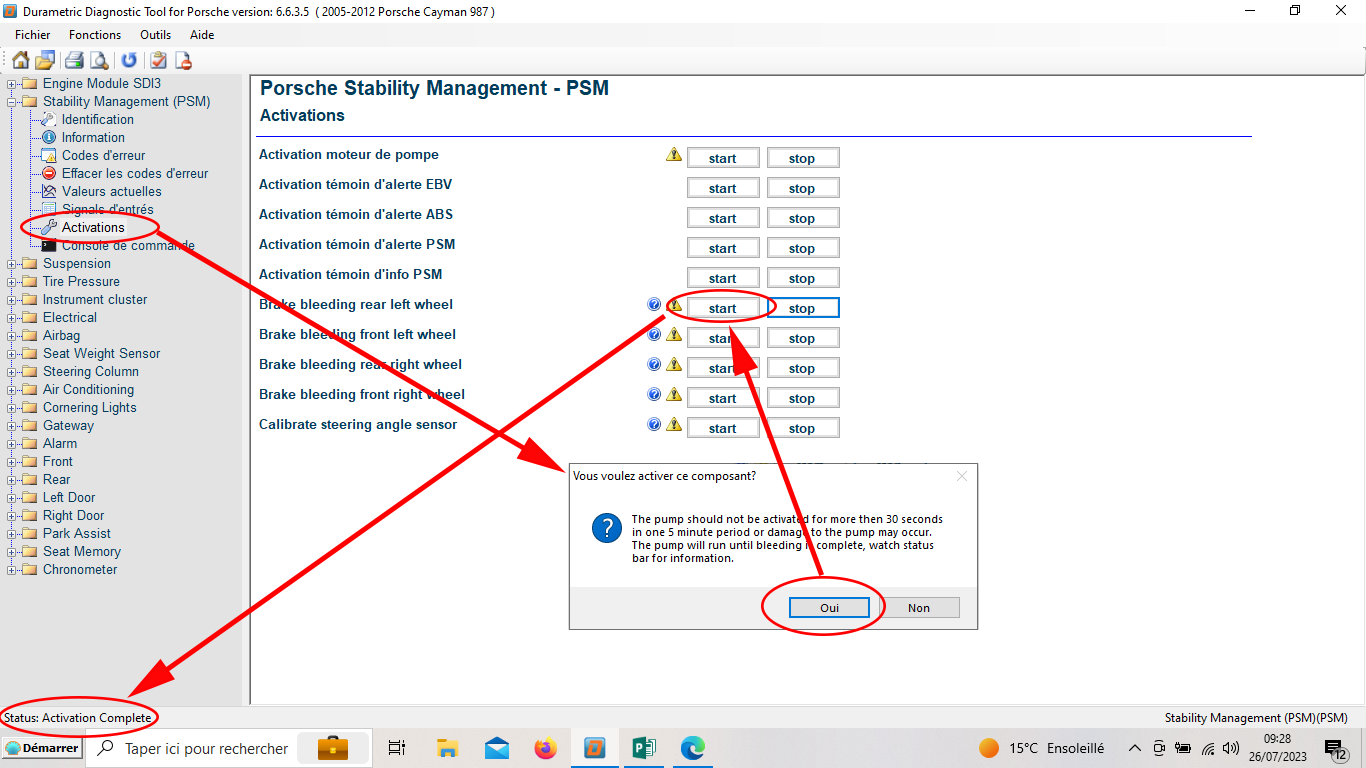Click the volume icon in system tray
Viewport: 1366px width, 768px height.
[1231, 748]
